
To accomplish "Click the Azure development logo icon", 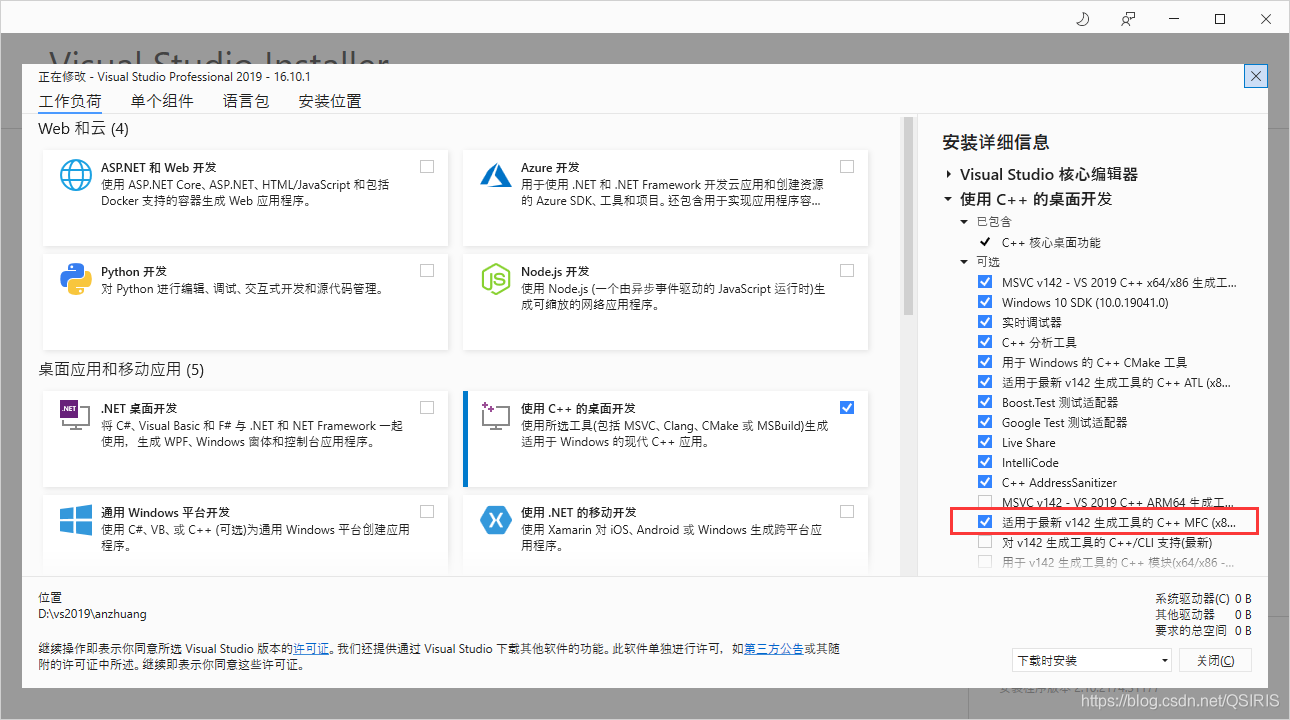I will (x=496, y=175).
